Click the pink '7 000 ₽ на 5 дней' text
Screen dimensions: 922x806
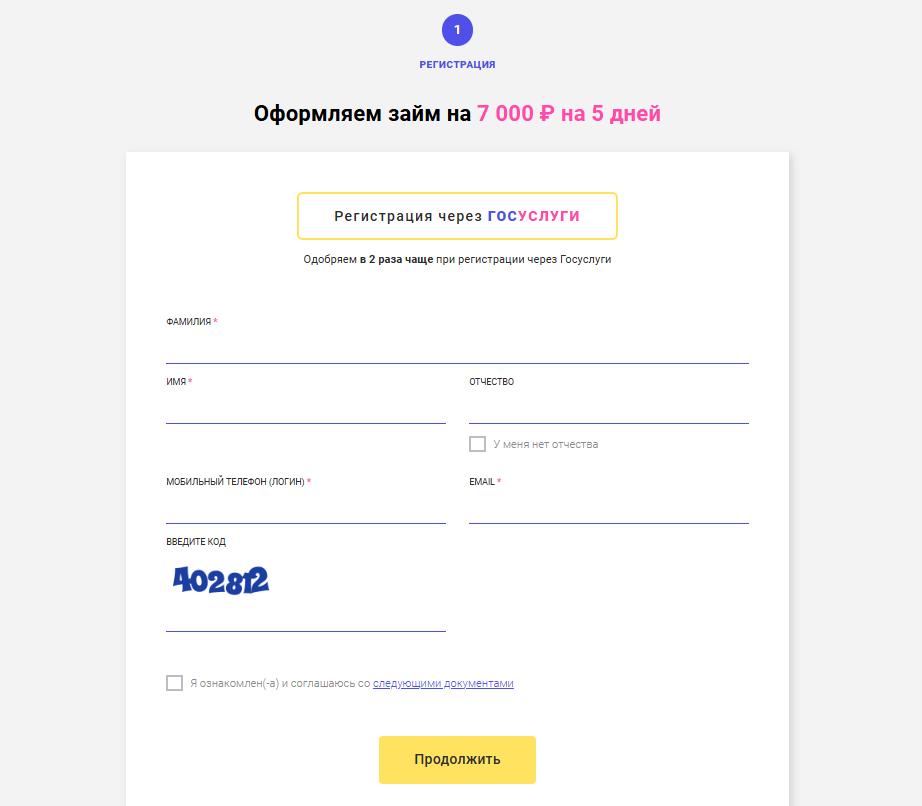tap(568, 113)
